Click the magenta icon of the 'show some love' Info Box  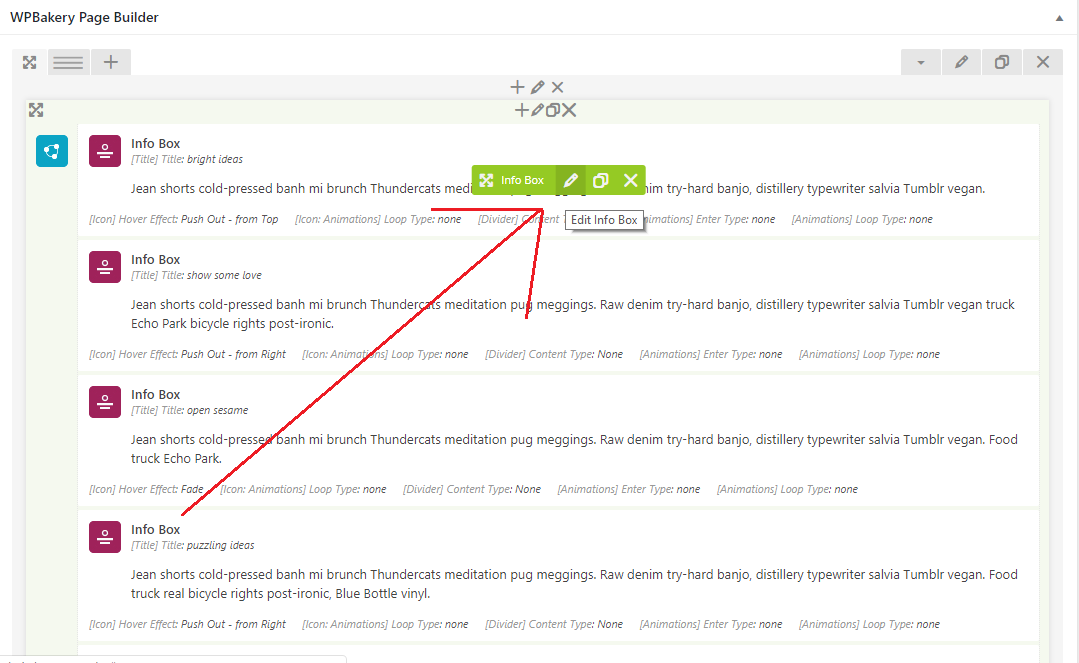pyautogui.click(x=105, y=266)
